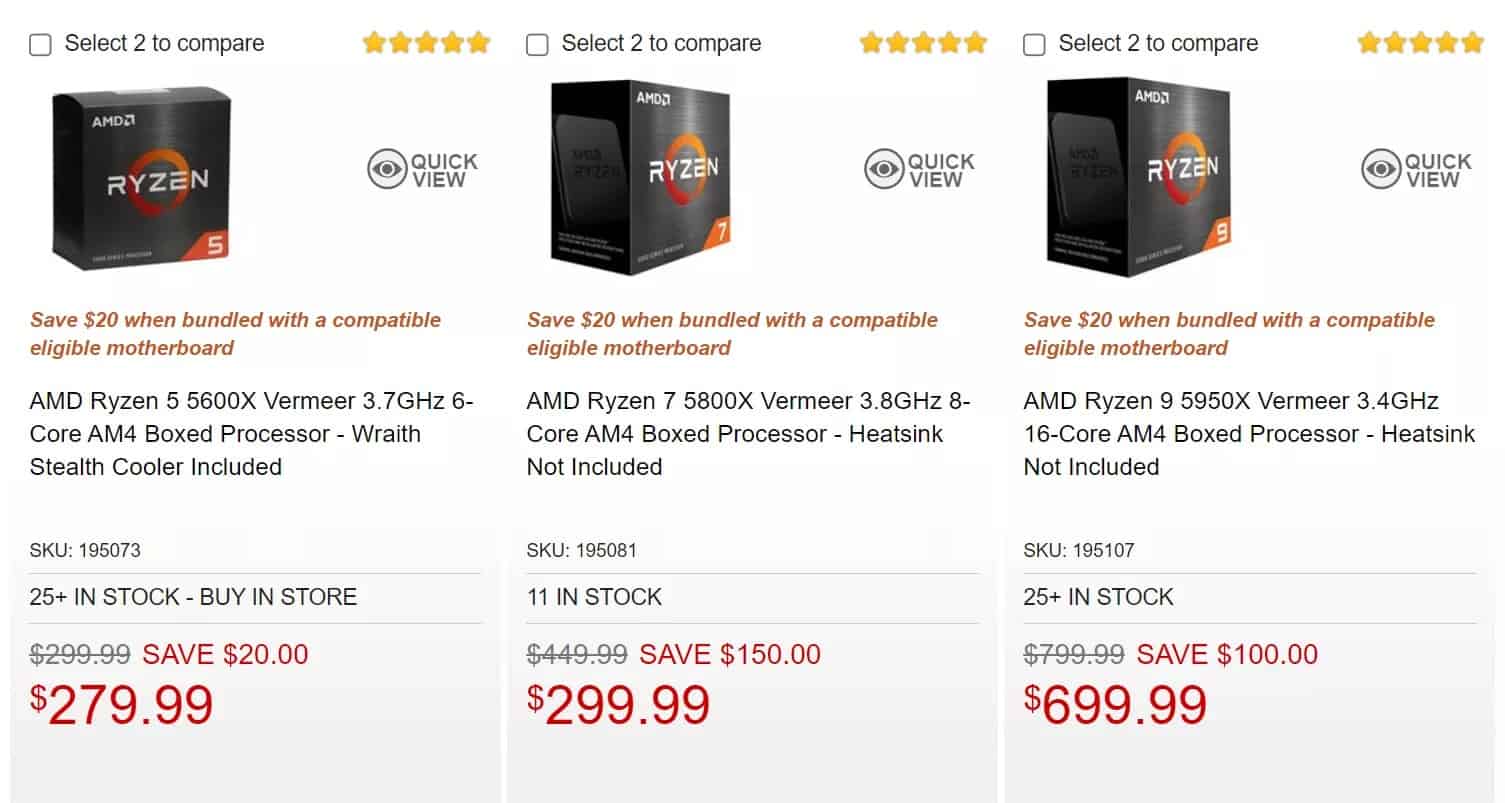The image size is (1505, 803).
Task: Check compare box for Ryzen 5 5600X
Action: [40, 45]
